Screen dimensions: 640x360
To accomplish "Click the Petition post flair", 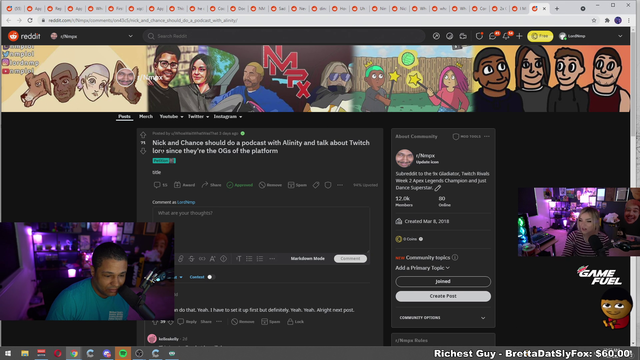I will (164, 161).
